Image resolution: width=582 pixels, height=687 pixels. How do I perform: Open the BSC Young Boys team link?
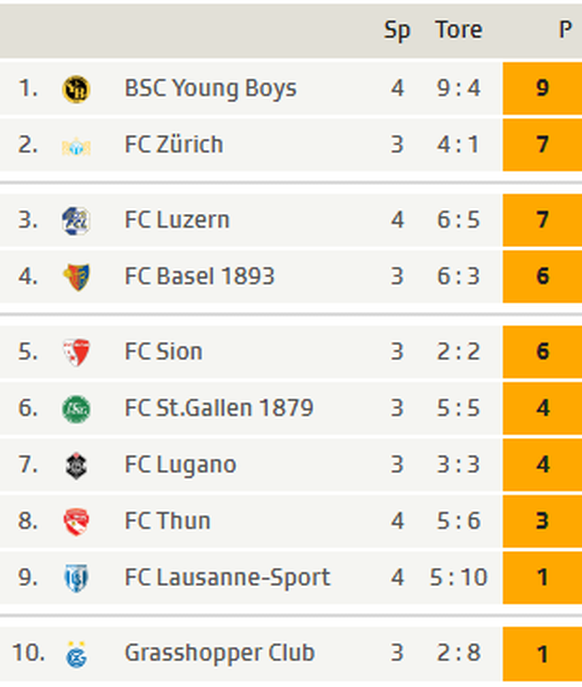210,88
